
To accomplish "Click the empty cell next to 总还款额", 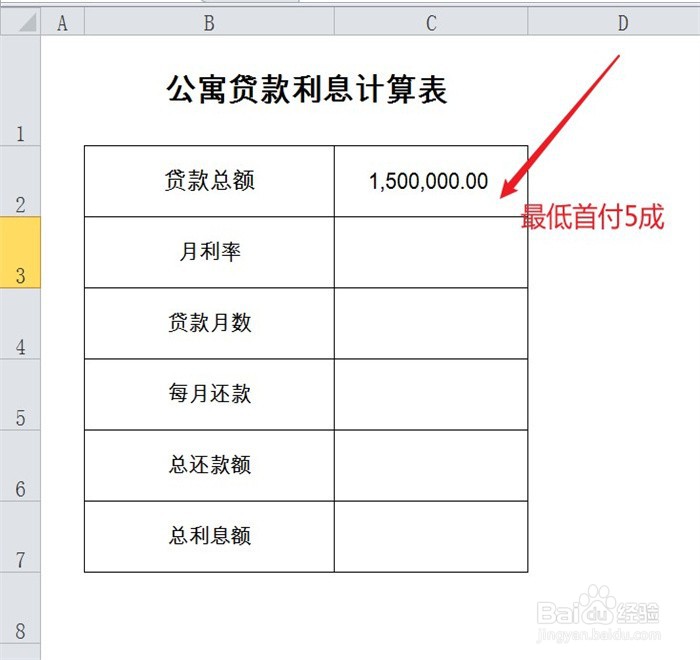I will tap(431, 466).
